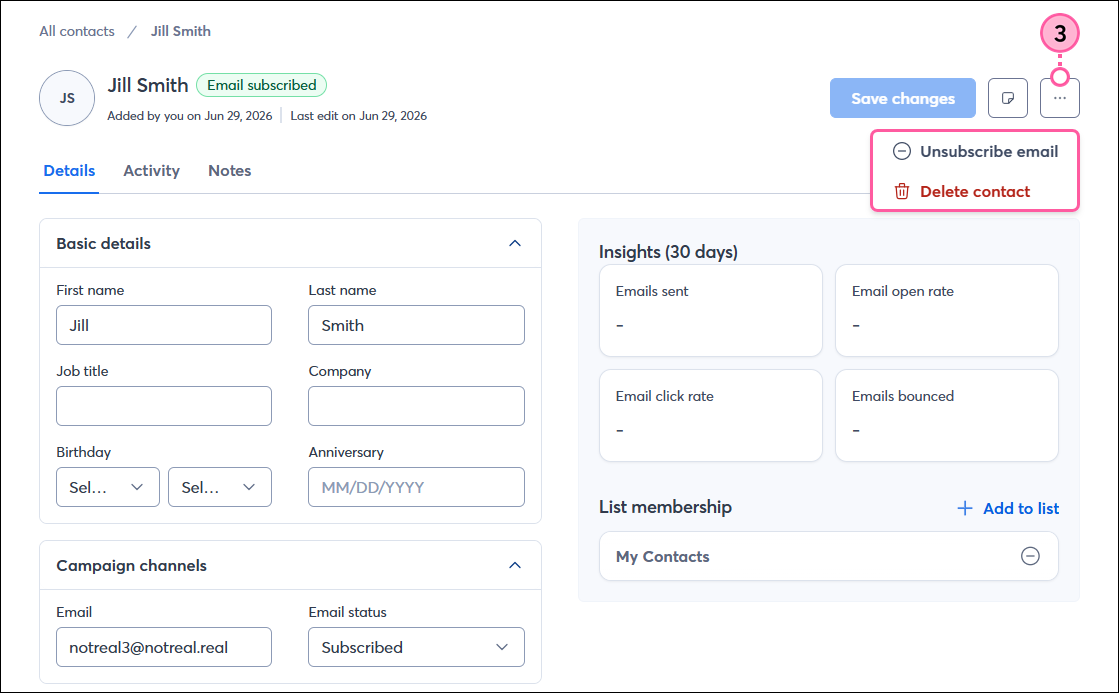Remove contact from My Contacts list
Screen dimensions: 1119x693
[1030, 556]
